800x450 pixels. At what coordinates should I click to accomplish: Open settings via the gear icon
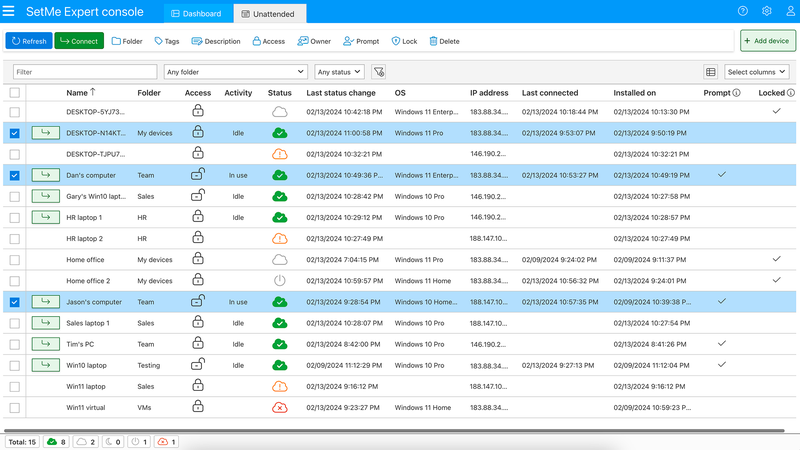[767, 12]
